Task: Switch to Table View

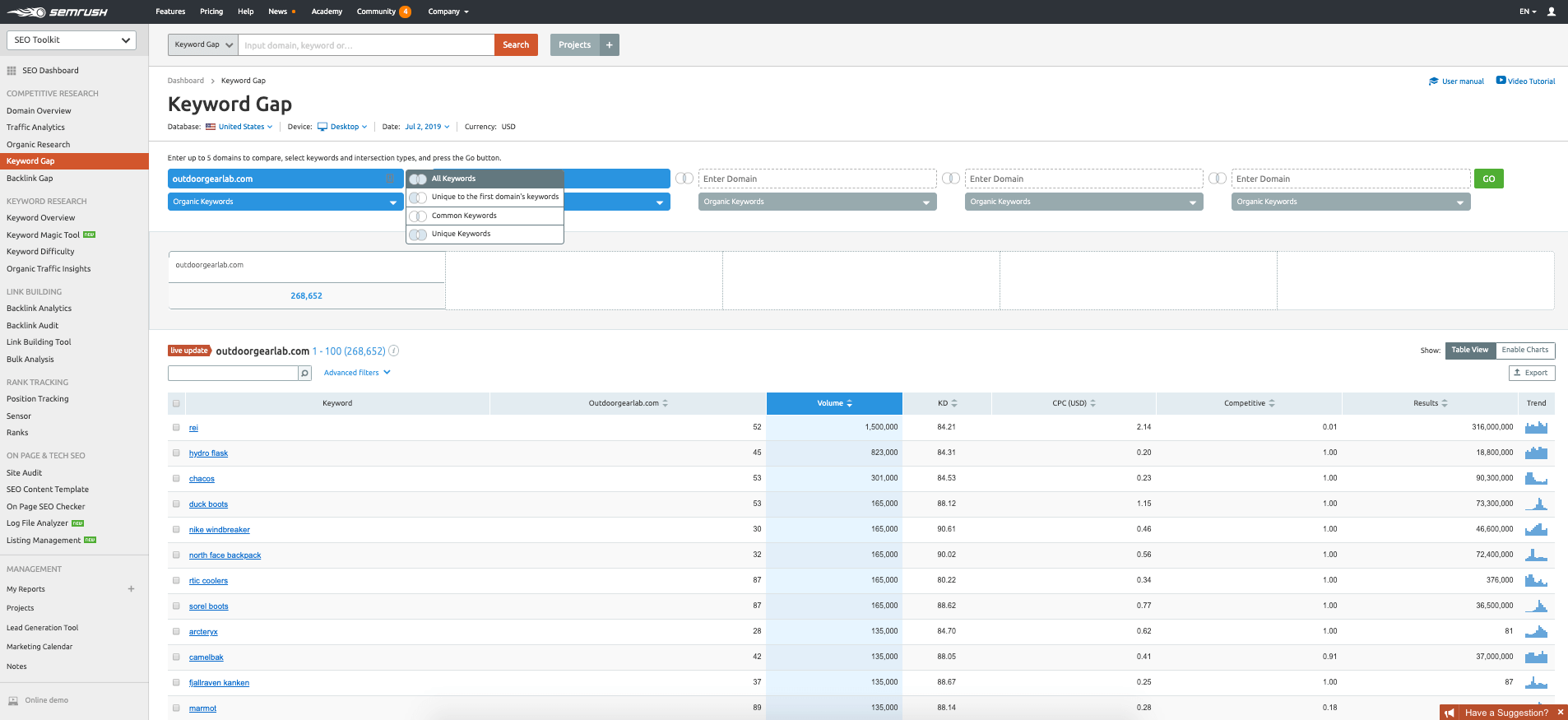Action: tap(1470, 351)
